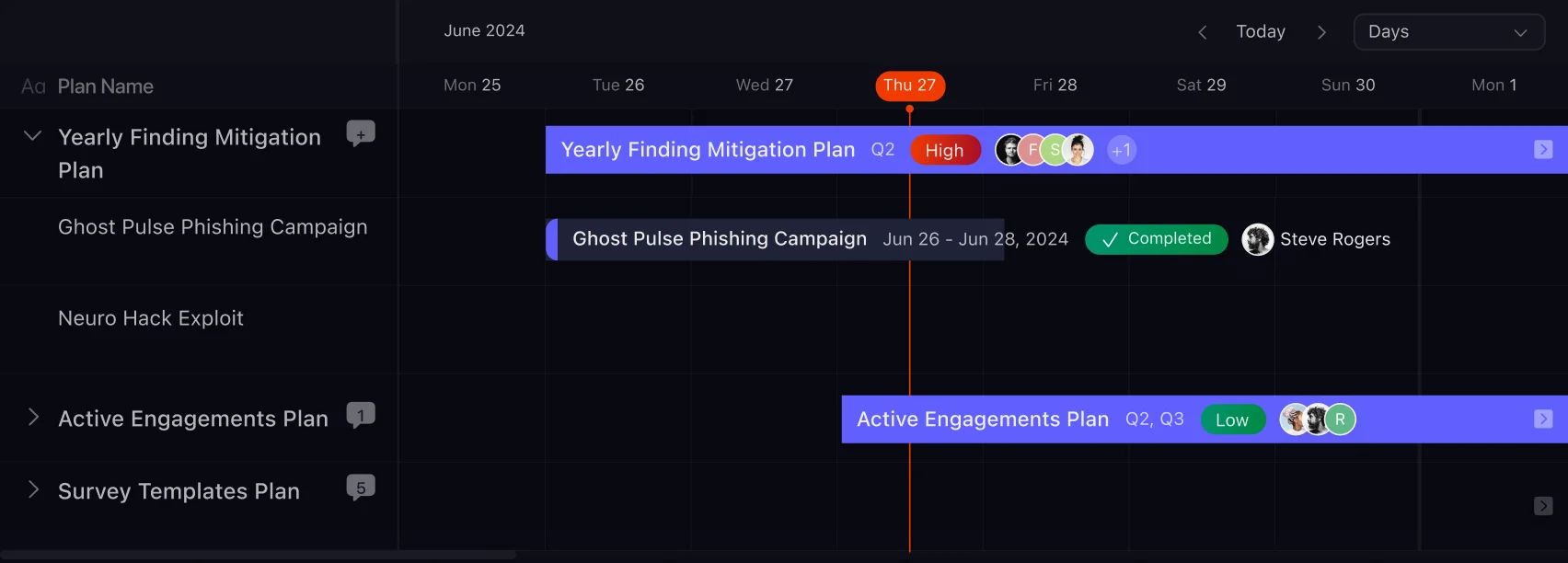Click first avatar on Active Engagements bar

(x=1295, y=419)
